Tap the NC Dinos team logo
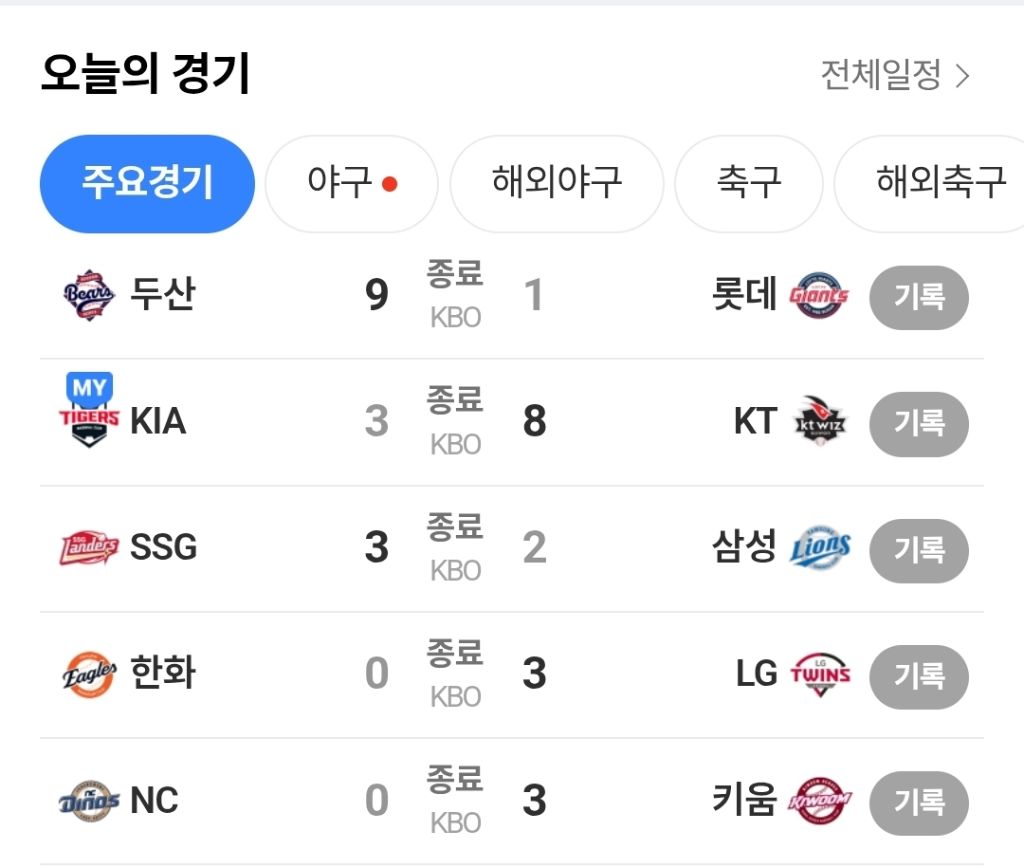1024x868 pixels. click(x=89, y=800)
